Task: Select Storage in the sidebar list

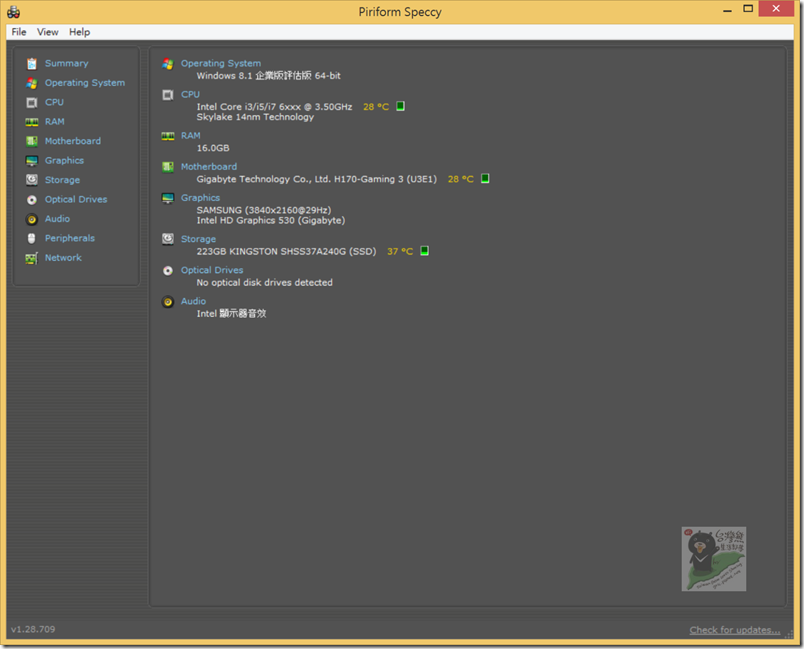Action: tap(62, 180)
